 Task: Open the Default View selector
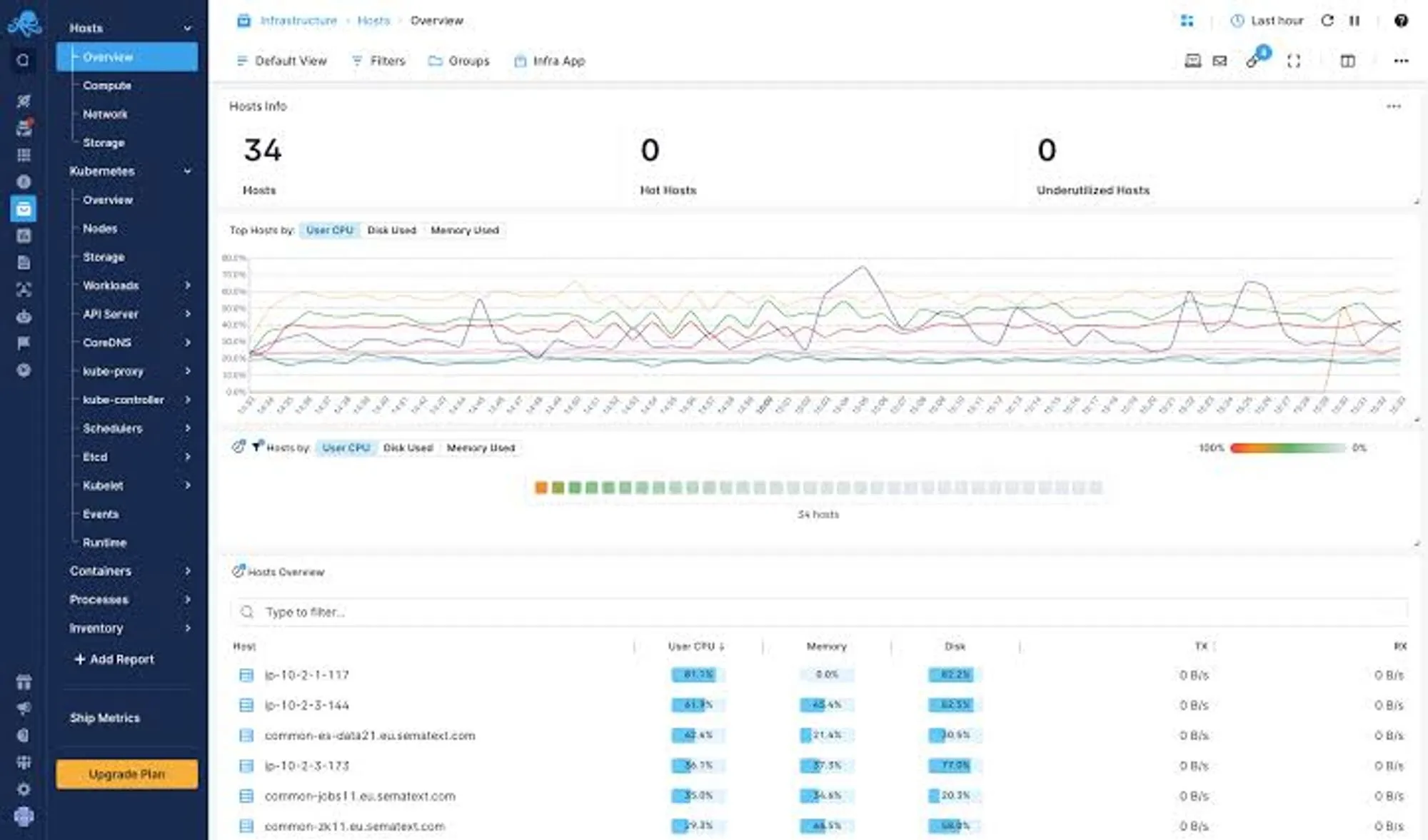pos(281,61)
